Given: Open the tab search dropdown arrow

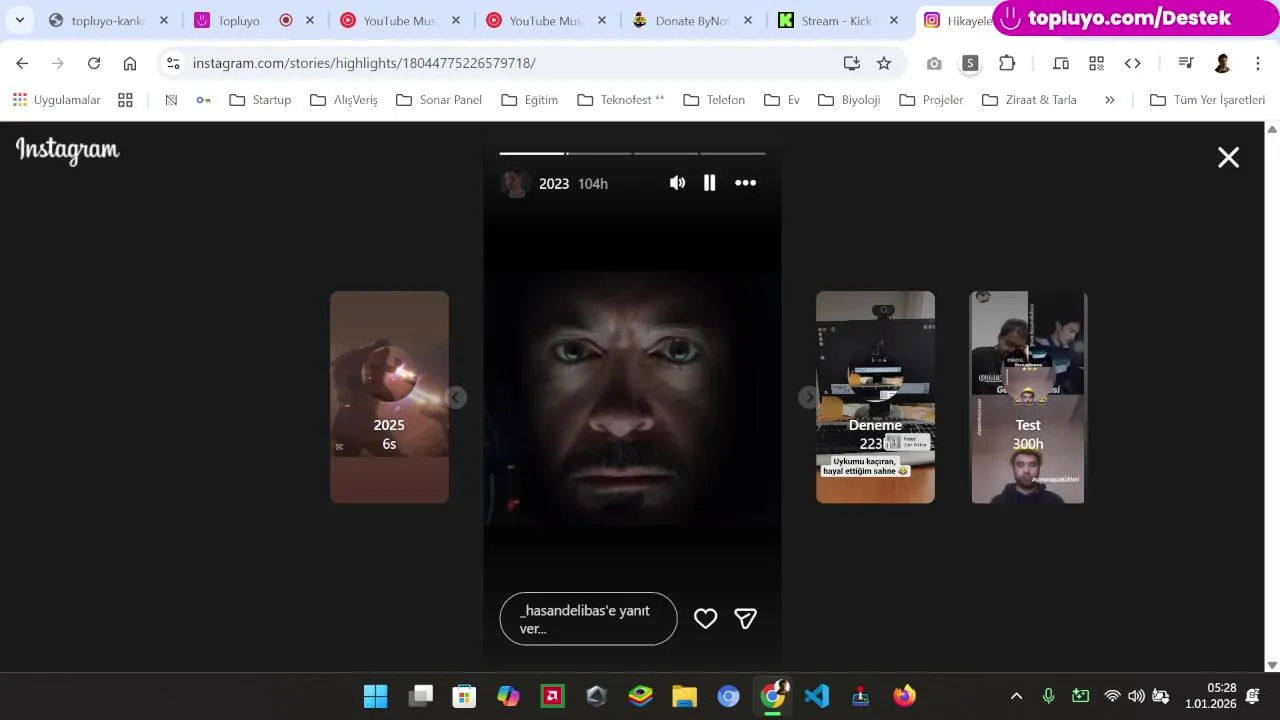Looking at the screenshot, I should click(x=19, y=21).
